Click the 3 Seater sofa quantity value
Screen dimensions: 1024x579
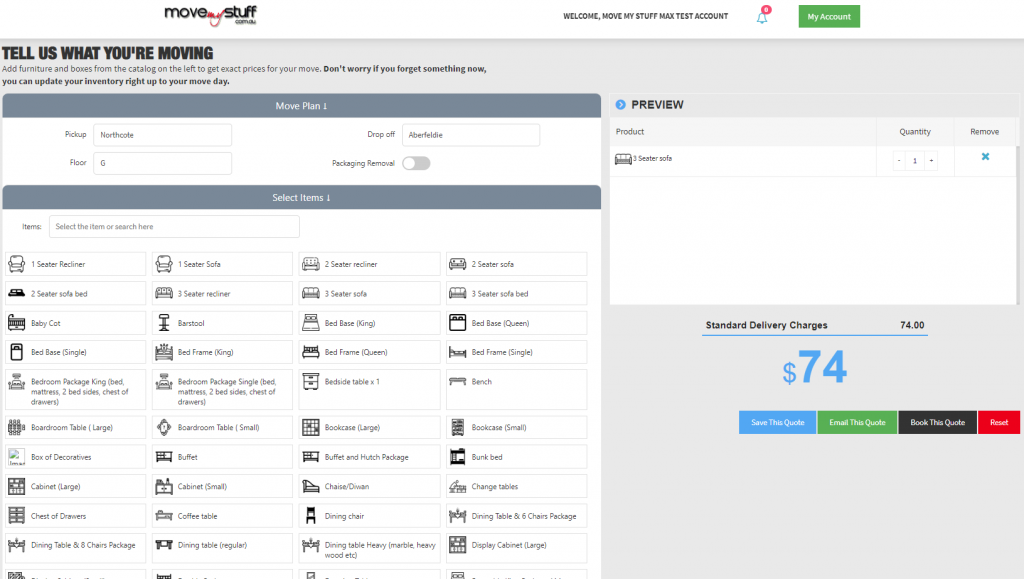pyautogui.click(x=915, y=161)
